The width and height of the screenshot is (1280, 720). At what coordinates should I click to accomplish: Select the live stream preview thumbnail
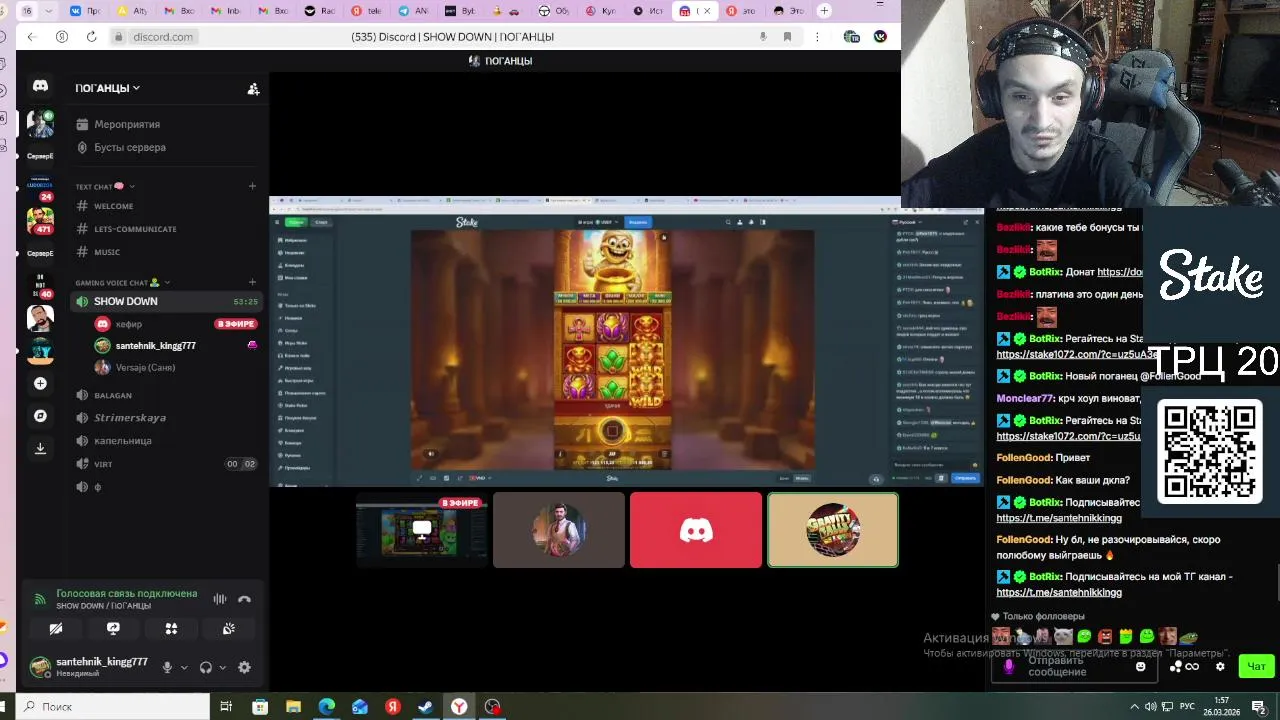(422, 530)
